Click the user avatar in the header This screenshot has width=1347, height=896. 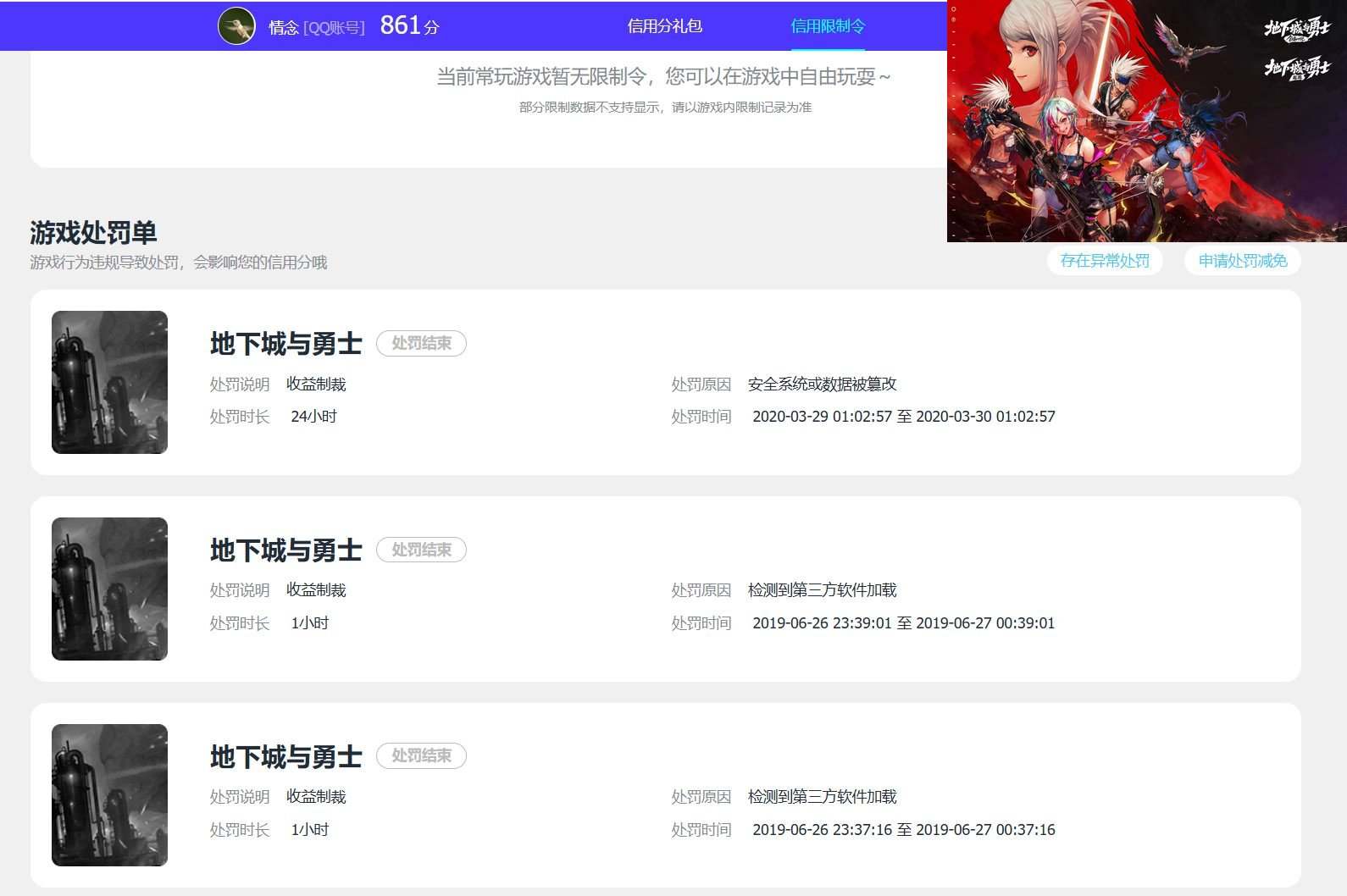[x=236, y=26]
